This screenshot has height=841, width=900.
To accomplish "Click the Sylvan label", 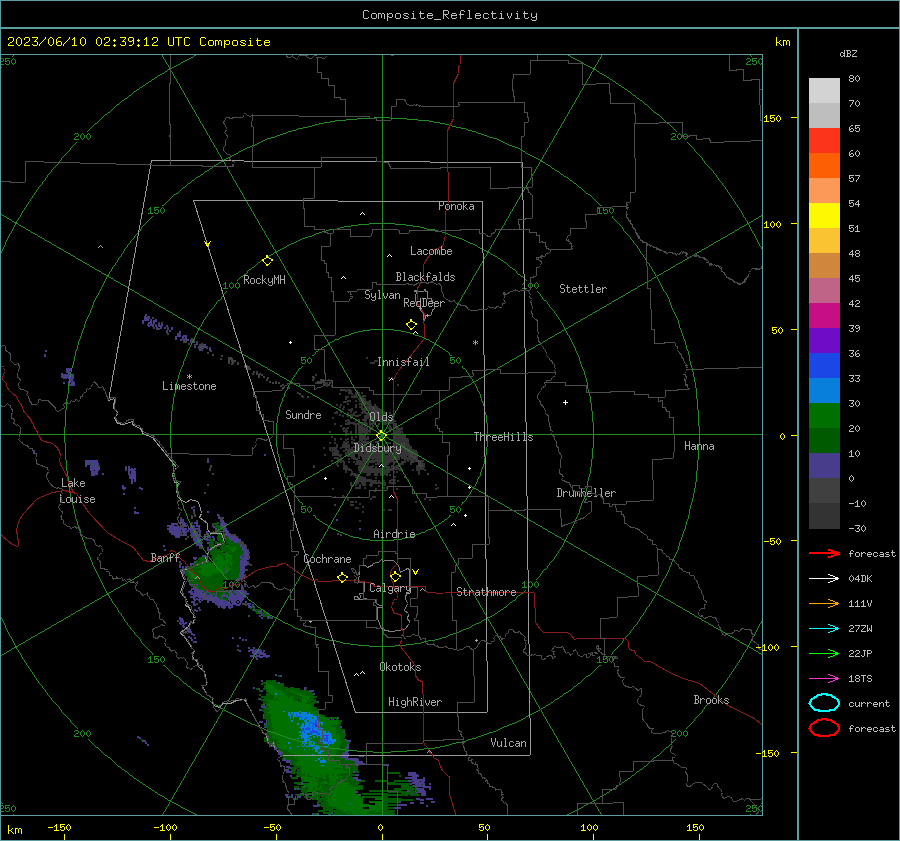I will coord(382,295).
